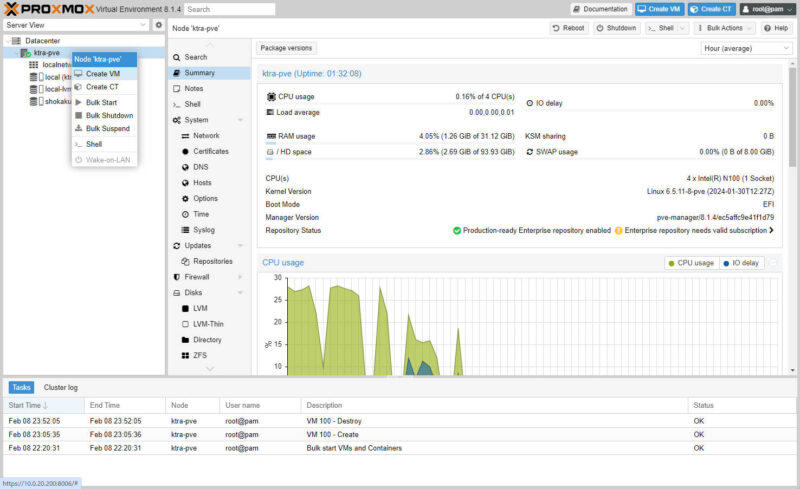The width and height of the screenshot is (800, 489).
Task: Open Firewall in the side menu
Action: click(209, 277)
